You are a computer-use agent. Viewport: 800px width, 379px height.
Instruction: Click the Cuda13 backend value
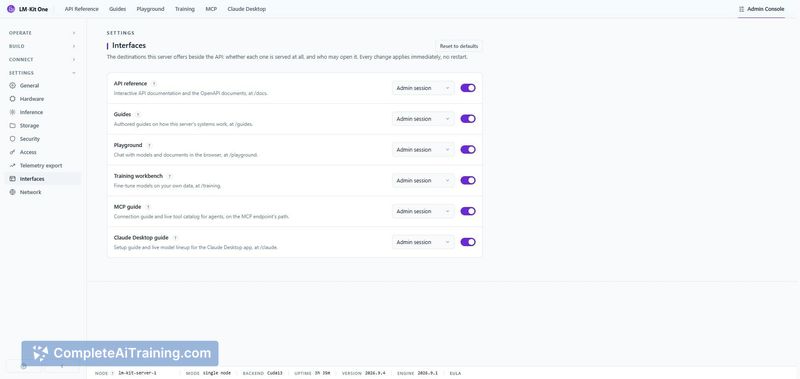point(274,373)
